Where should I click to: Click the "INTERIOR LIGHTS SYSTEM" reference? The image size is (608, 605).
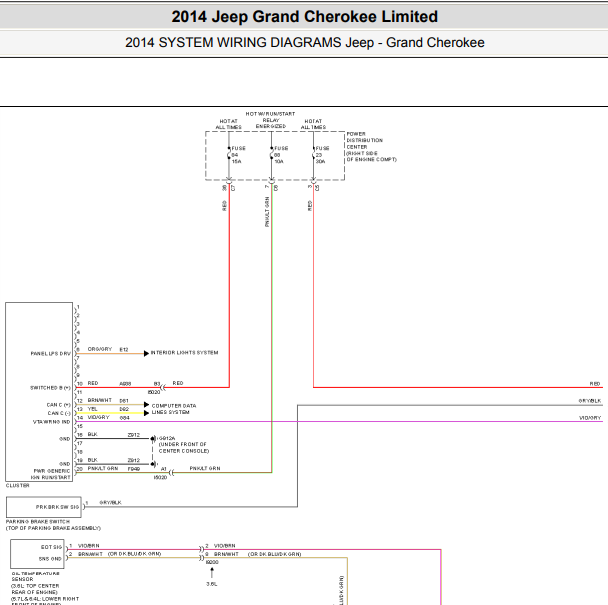(184, 353)
